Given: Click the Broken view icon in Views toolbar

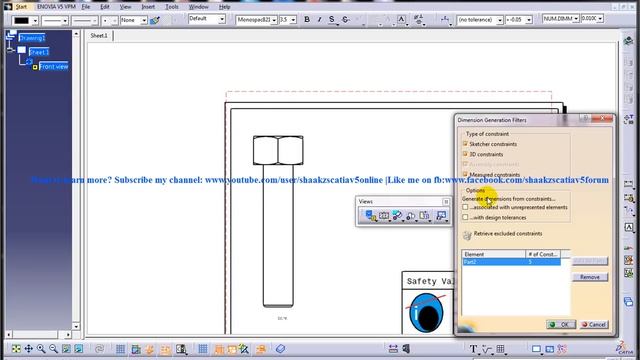Looking at the screenshot, I should click(424, 216).
